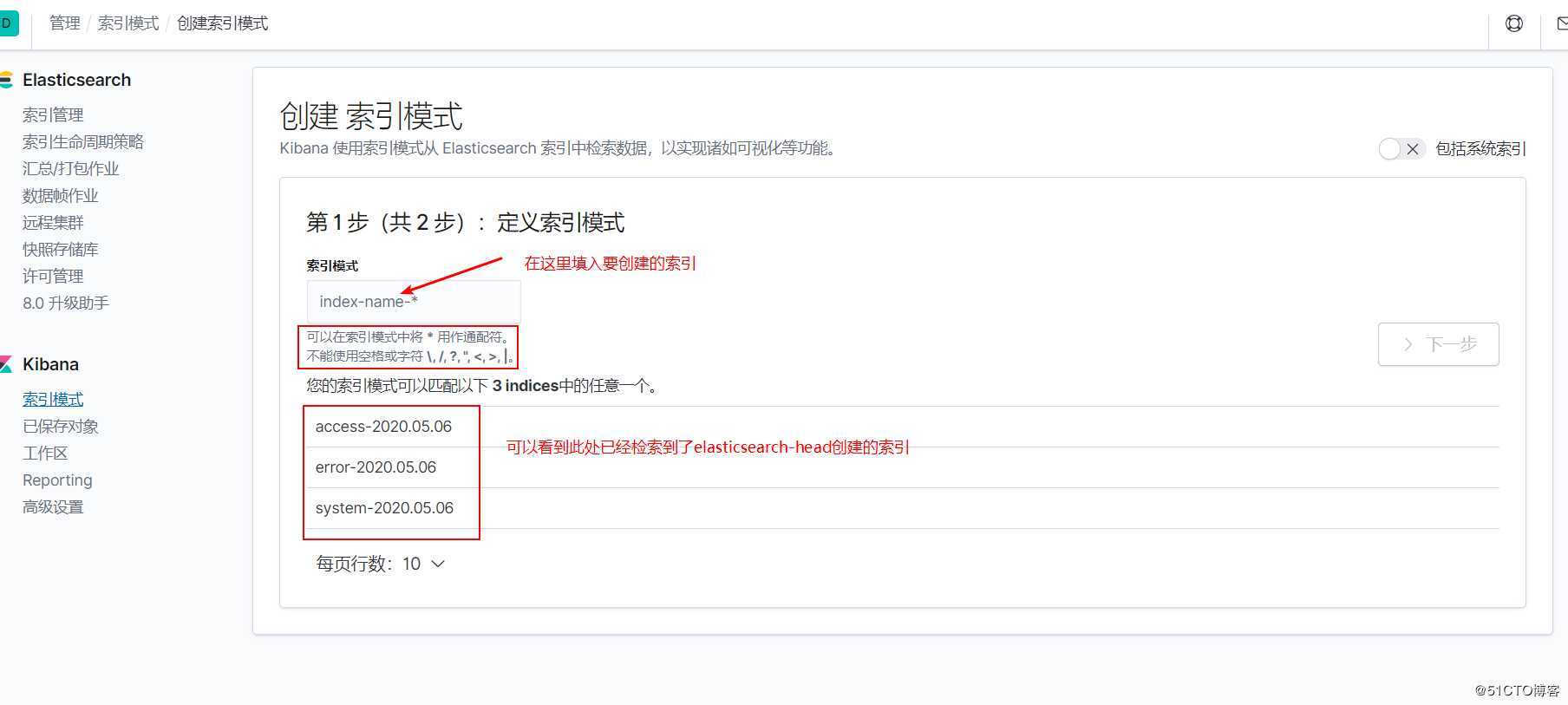1568x705 pixels.
Task: Select the 索引模式 Kibana sidebar link
Action: (x=53, y=399)
